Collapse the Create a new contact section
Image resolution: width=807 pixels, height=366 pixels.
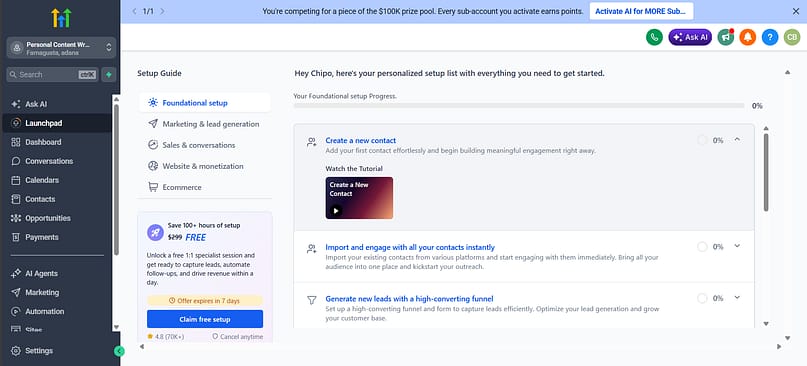pyautogui.click(x=737, y=140)
